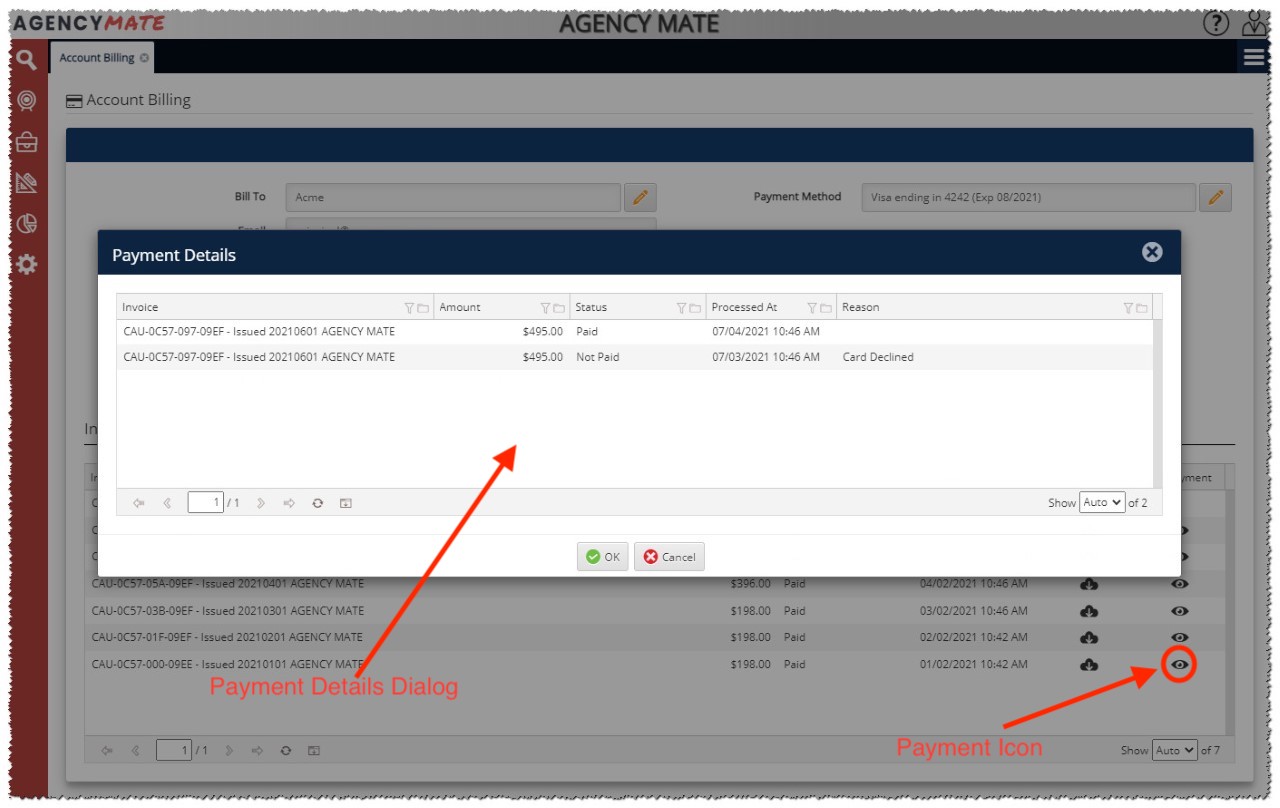View payments for invoice issued 20210301
1280x808 pixels.
tap(1180, 611)
